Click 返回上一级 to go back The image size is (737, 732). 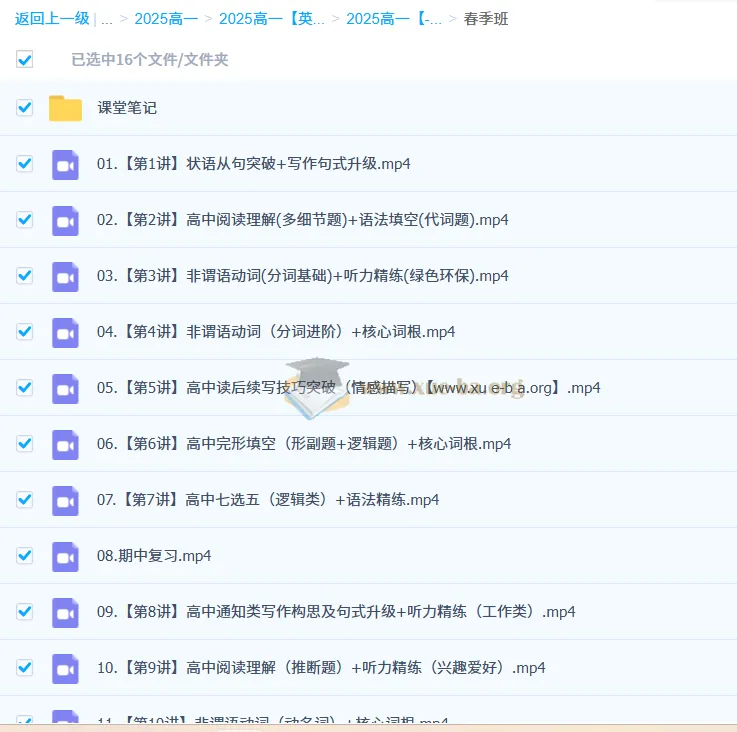(52, 19)
